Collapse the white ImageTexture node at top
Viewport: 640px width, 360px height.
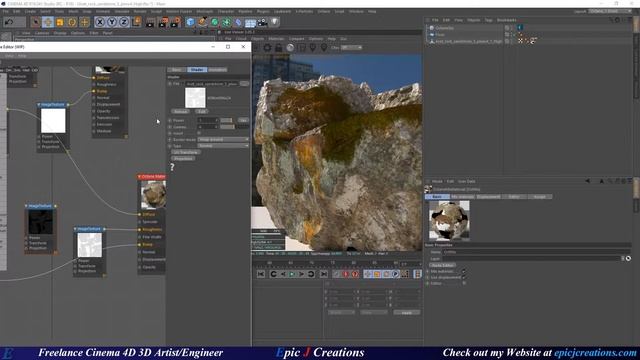(x=39, y=105)
